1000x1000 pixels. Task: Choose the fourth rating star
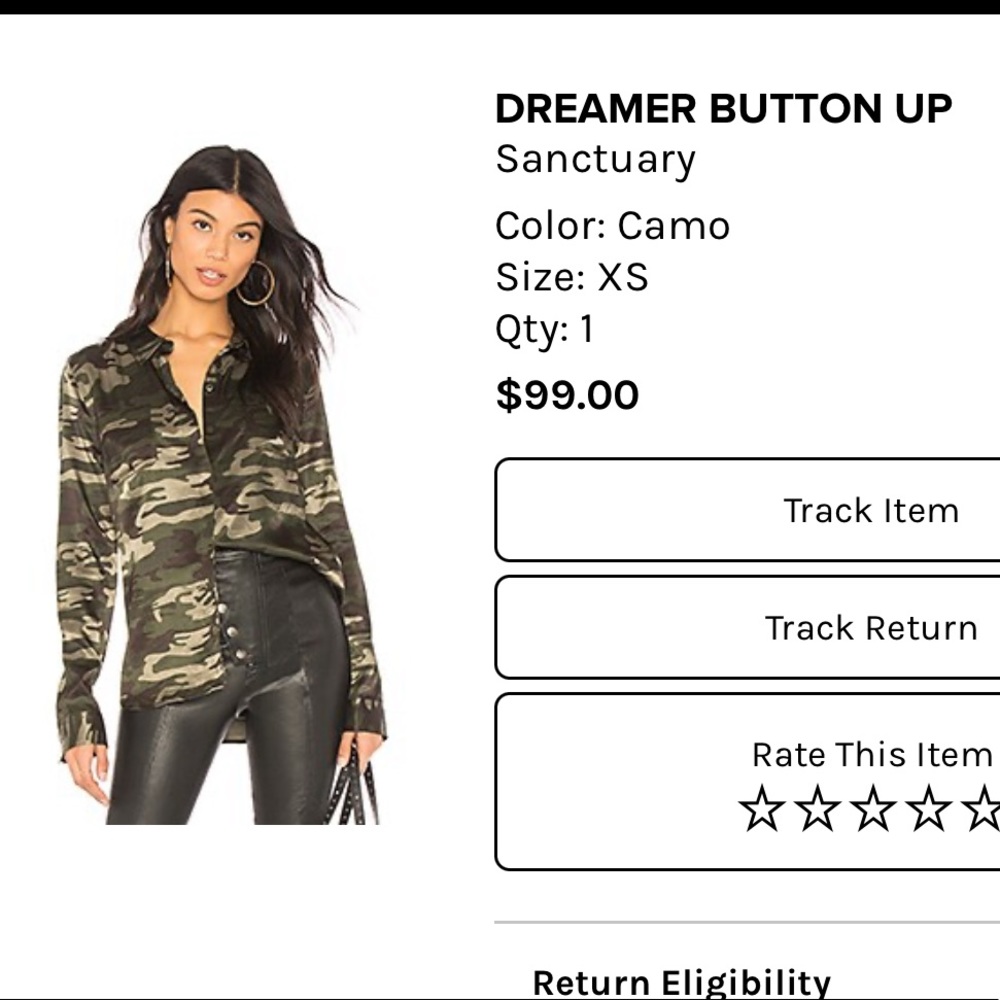click(928, 809)
